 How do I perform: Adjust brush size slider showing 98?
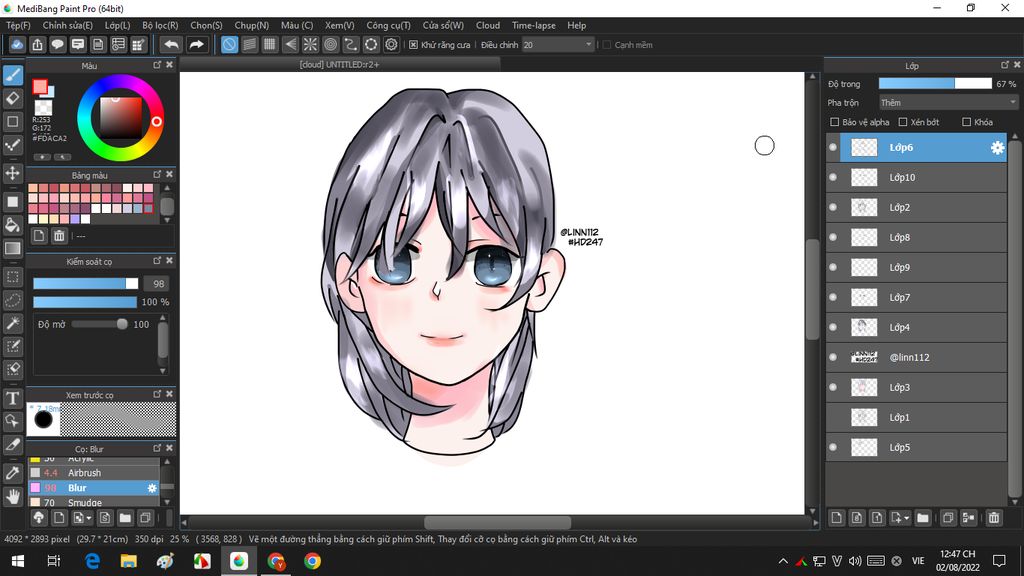(x=86, y=283)
